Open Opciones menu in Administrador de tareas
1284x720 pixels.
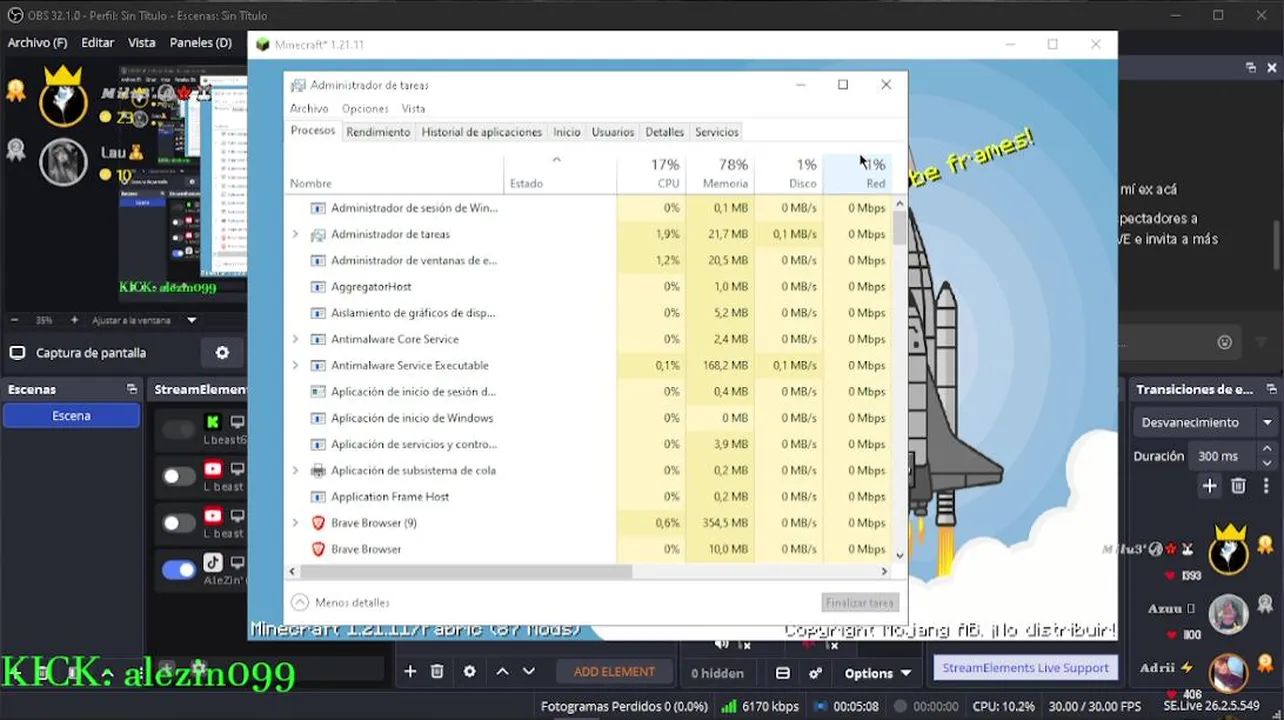365,109
